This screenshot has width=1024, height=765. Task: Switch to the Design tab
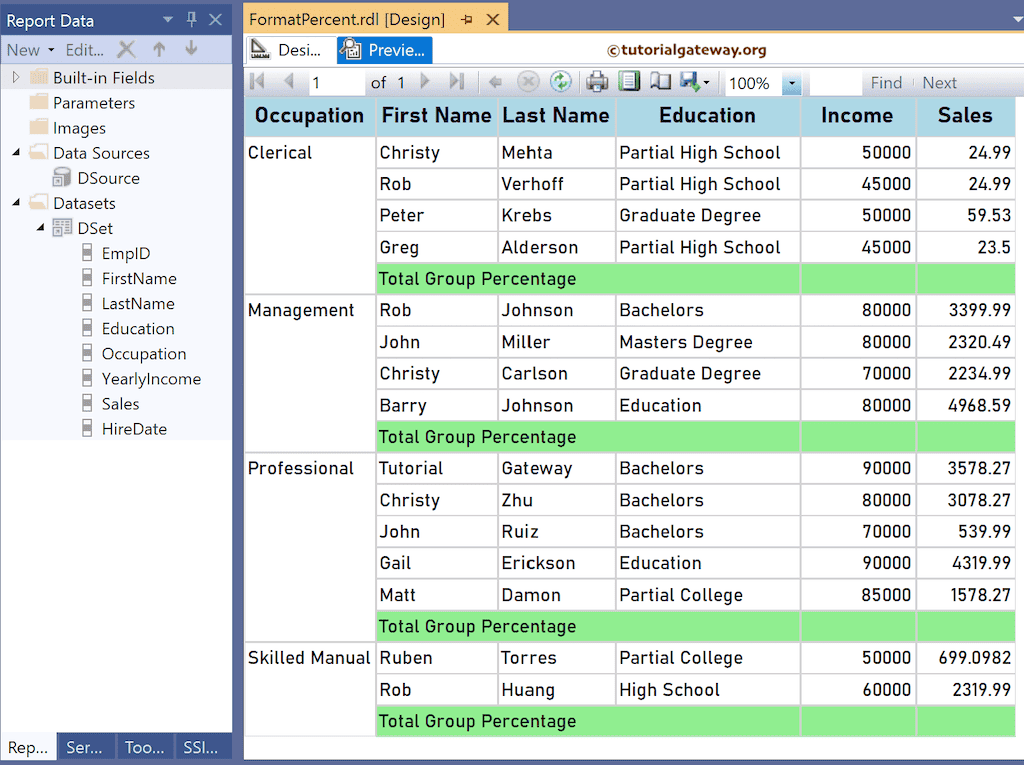pos(289,49)
